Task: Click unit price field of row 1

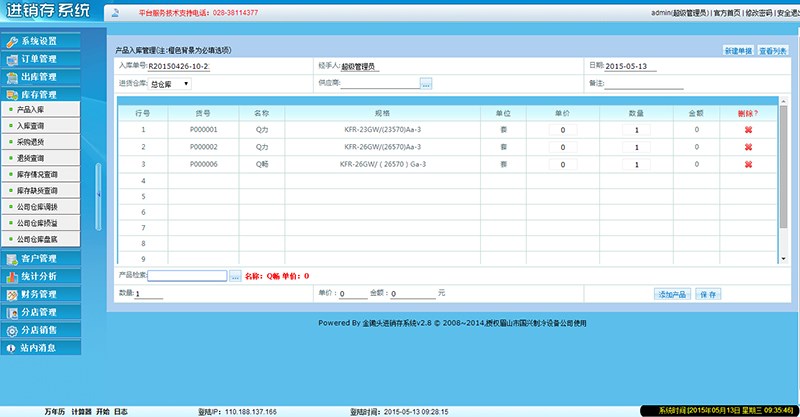Action: 563,130
